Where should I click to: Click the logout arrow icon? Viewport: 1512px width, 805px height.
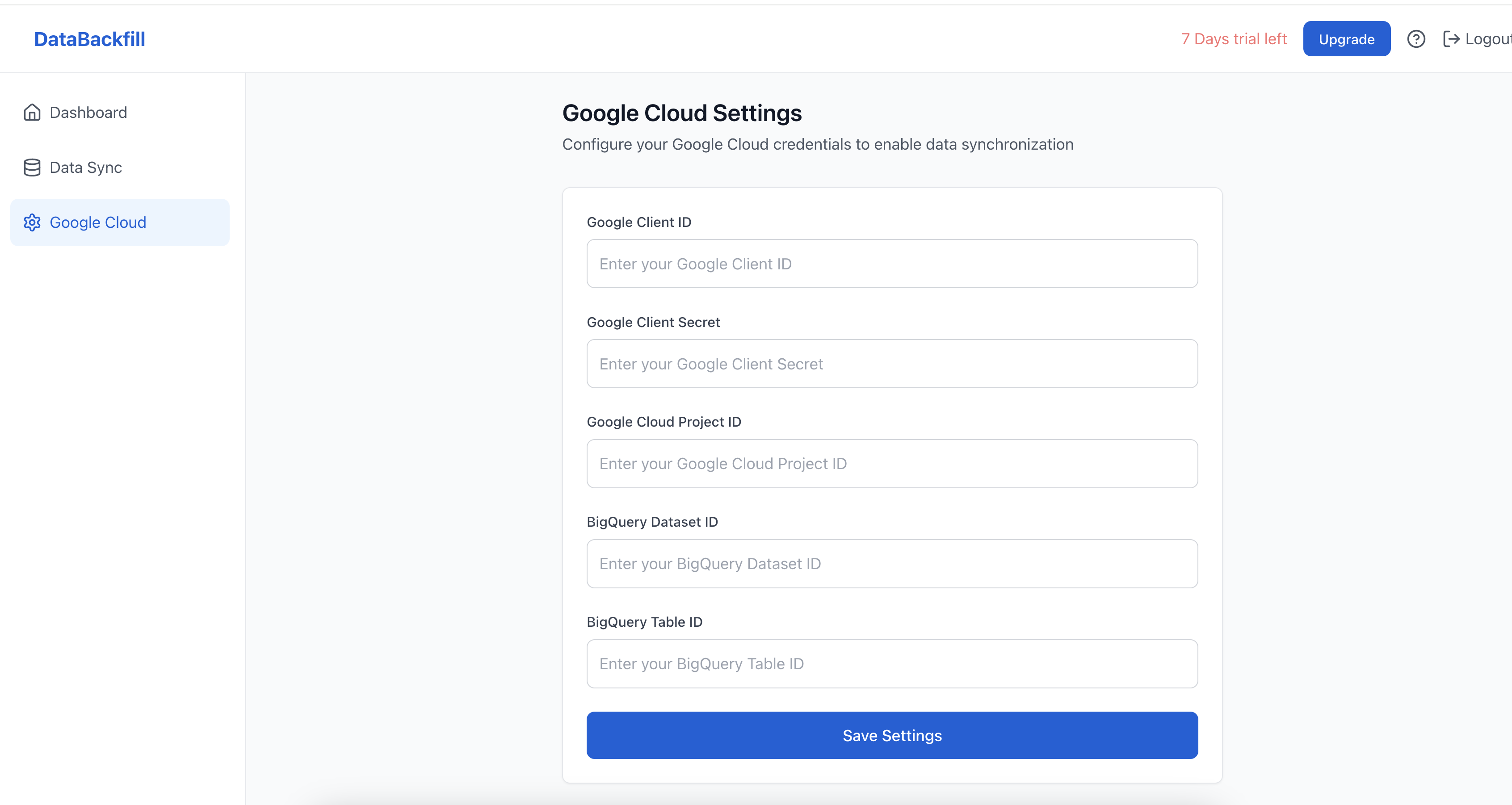[1451, 39]
